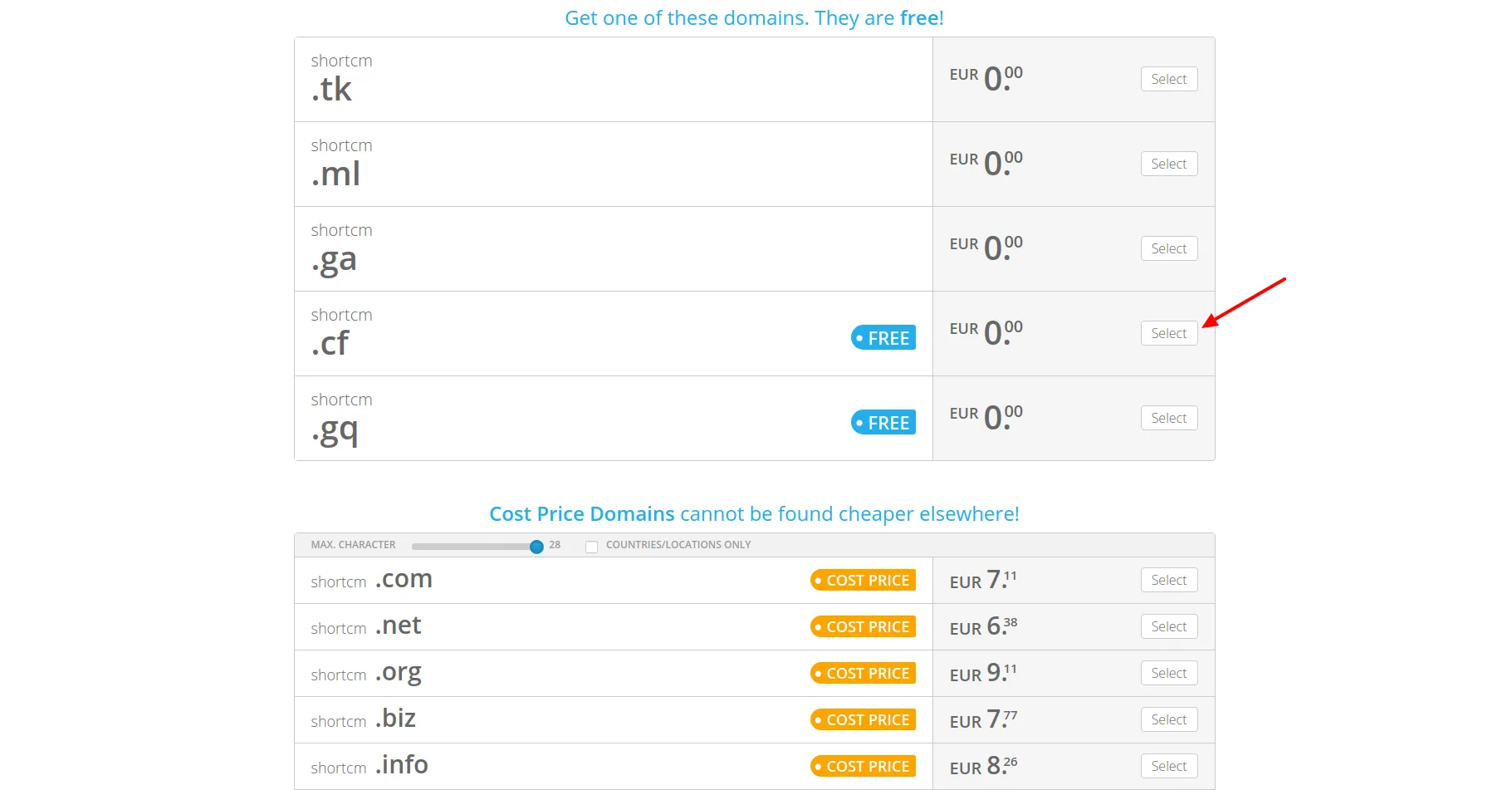Image resolution: width=1512 pixels, height=790 pixels.
Task: Click the COST PRICE badge for .com
Action: pos(863,580)
